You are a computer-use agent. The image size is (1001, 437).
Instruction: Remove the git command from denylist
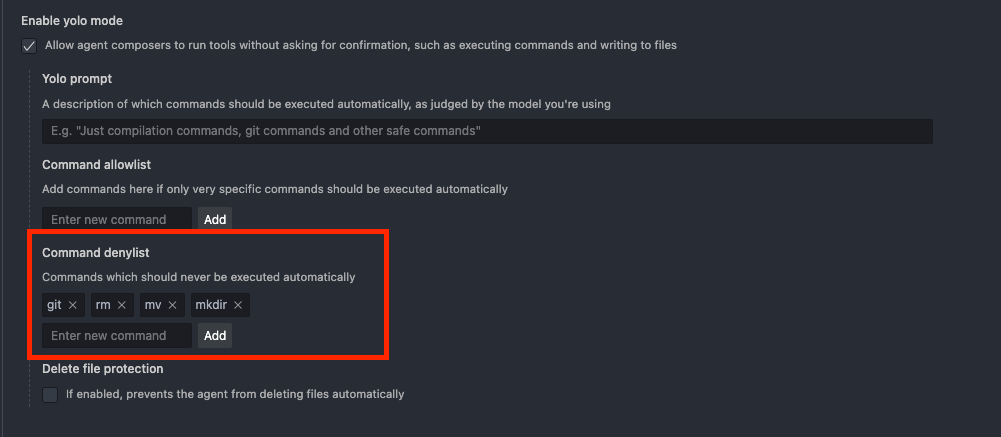pyautogui.click(x=73, y=305)
